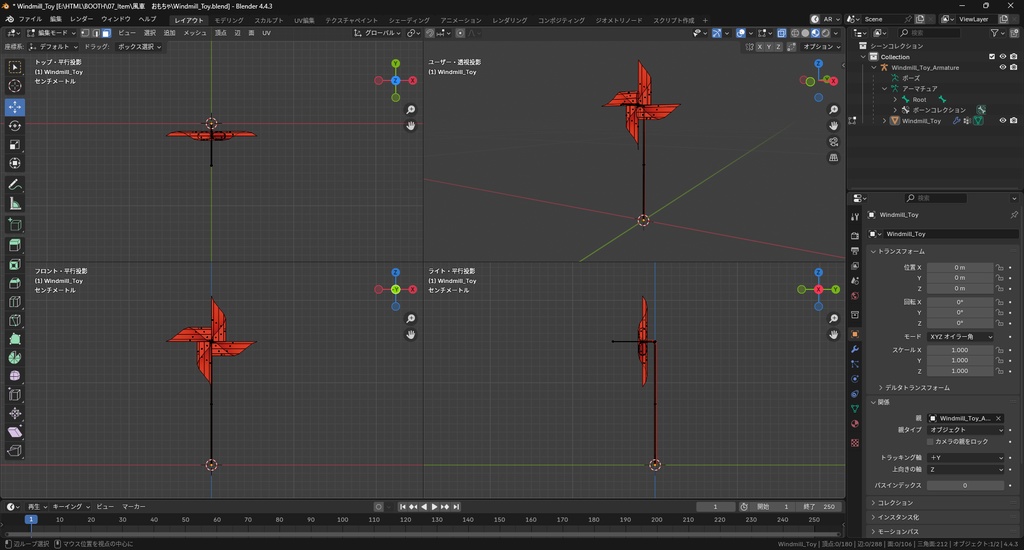The height and width of the screenshot is (550, 1024).
Task: Toggle location X lock icon
Action: click(999, 267)
